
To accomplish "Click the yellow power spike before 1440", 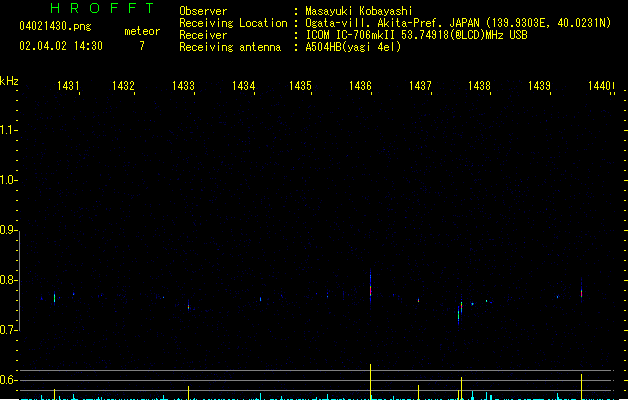I will point(581,387).
